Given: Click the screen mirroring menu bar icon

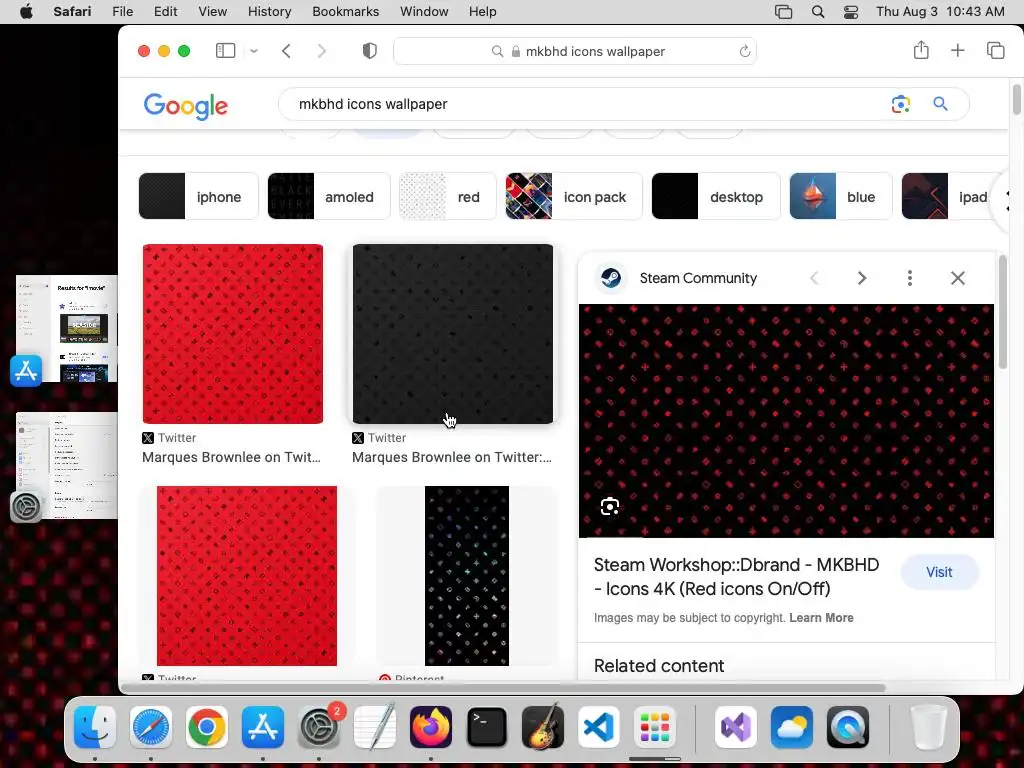Looking at the screenshot, I should [x=783, y=12].
